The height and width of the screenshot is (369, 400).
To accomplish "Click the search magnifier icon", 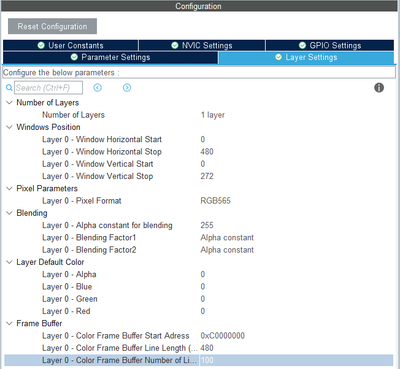I will click(x=9, y=88).
